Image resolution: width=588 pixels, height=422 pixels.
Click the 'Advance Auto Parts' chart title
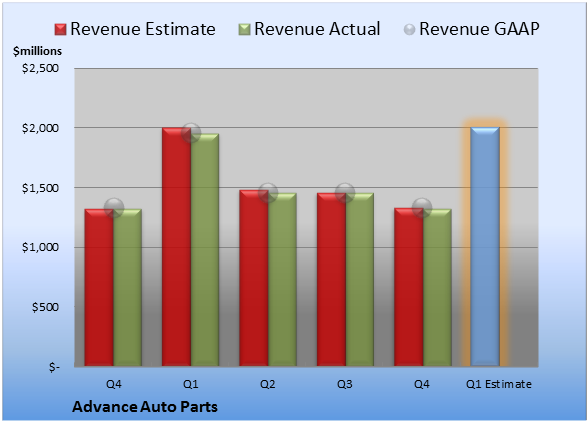click(145, 407)
